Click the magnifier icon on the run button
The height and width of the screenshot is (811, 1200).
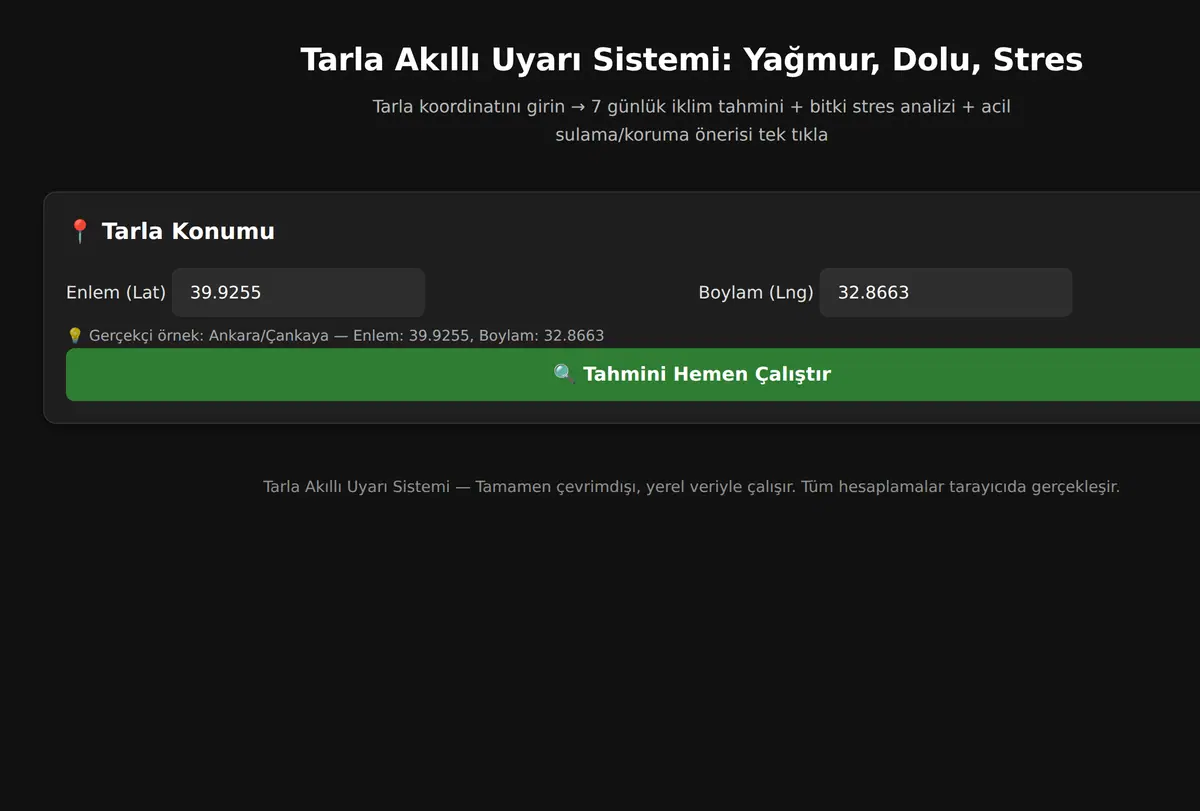[564, 374]
